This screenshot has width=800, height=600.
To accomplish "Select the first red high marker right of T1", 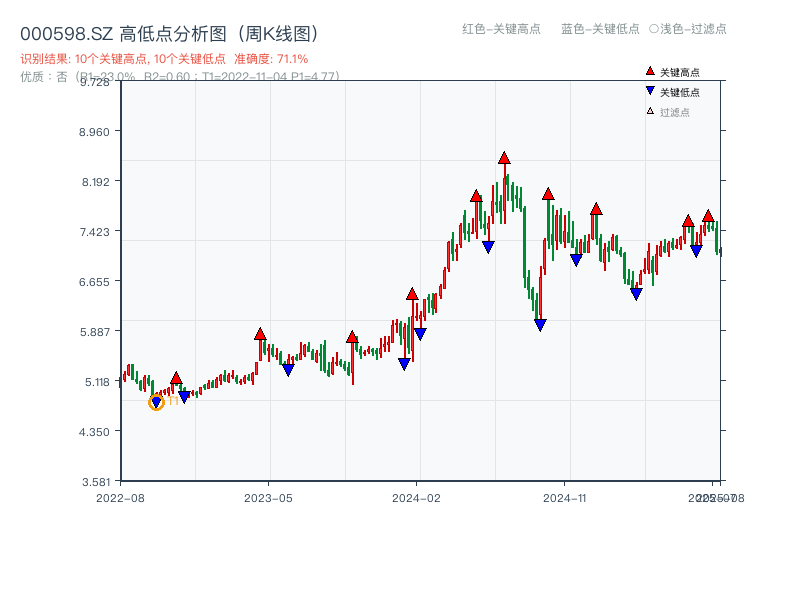I will click(x=176, y=378).
